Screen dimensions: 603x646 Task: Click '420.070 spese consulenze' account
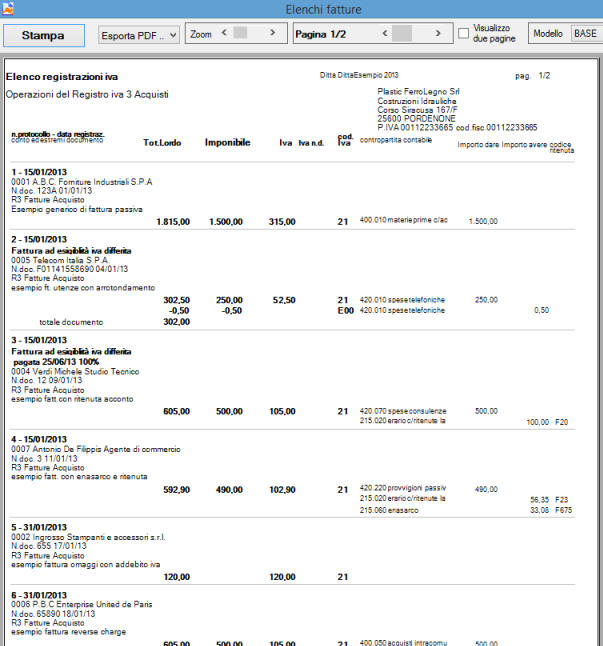[403, 411]
